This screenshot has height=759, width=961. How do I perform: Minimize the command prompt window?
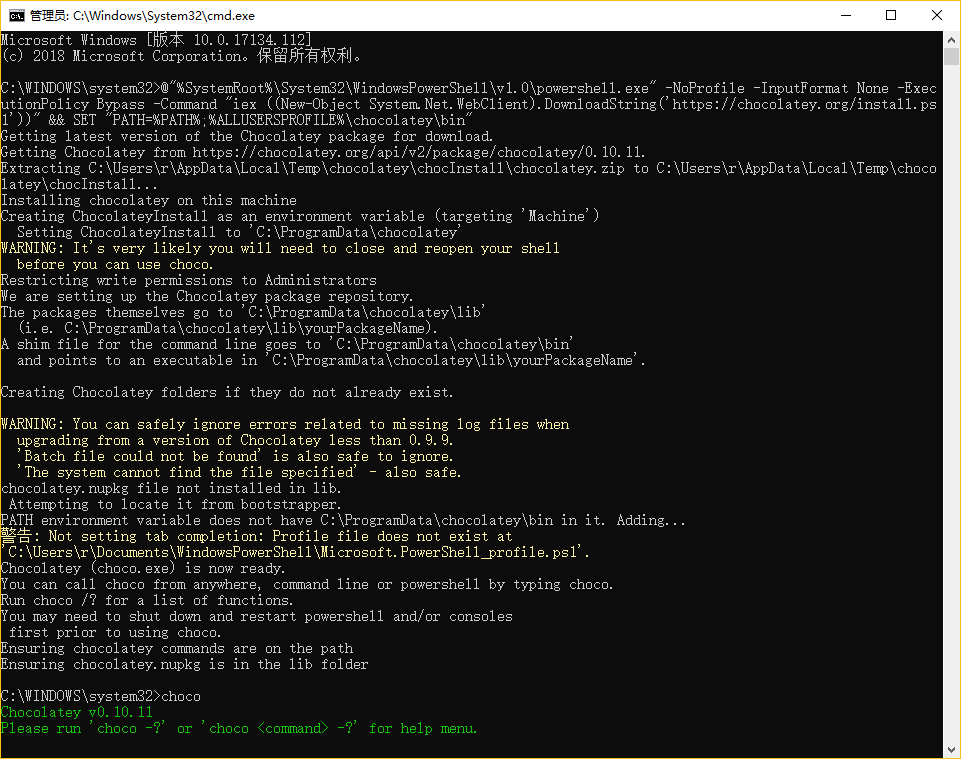click(845, 15)
